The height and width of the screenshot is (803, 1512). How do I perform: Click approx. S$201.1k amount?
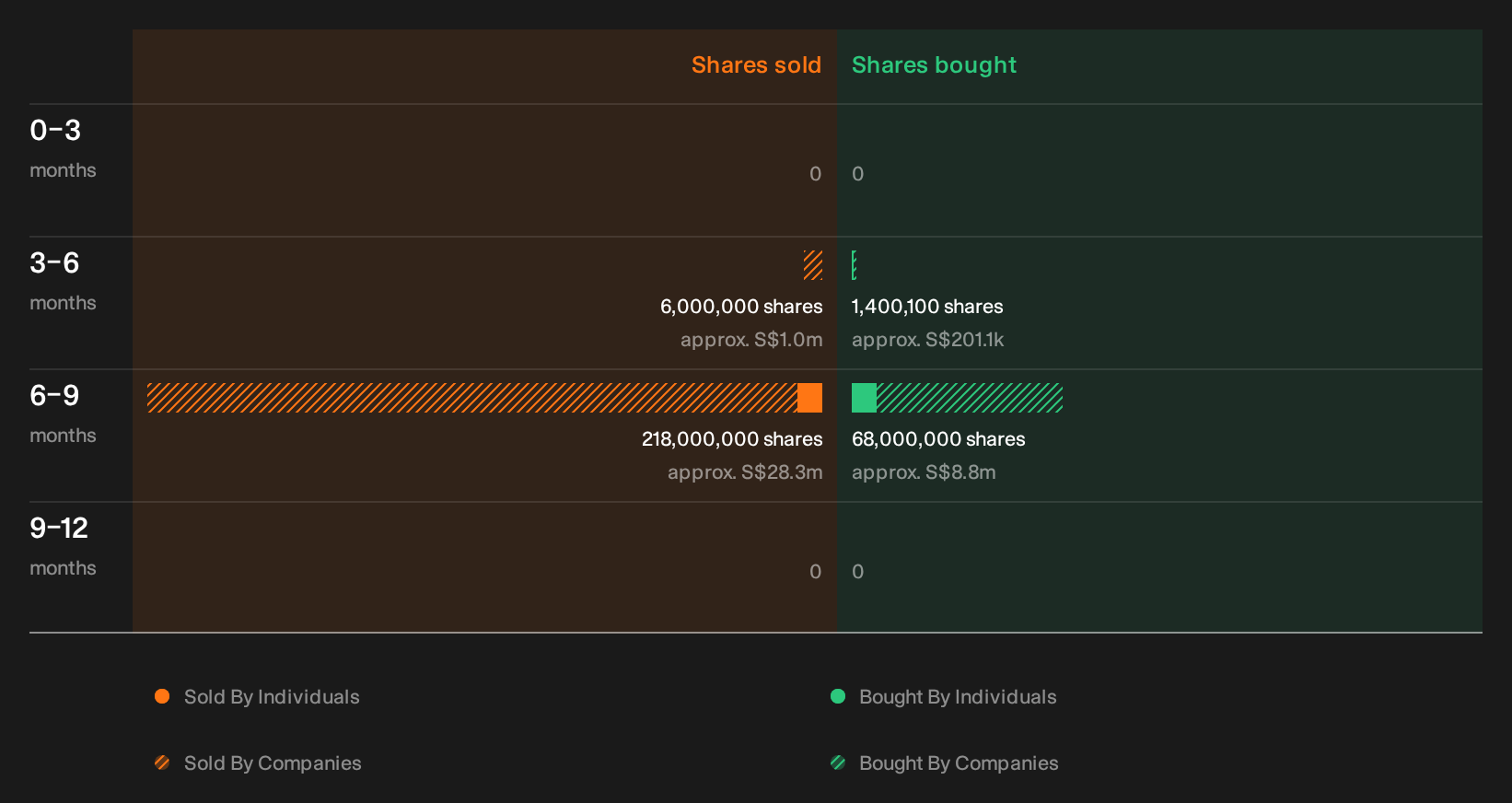pos(927,340)
